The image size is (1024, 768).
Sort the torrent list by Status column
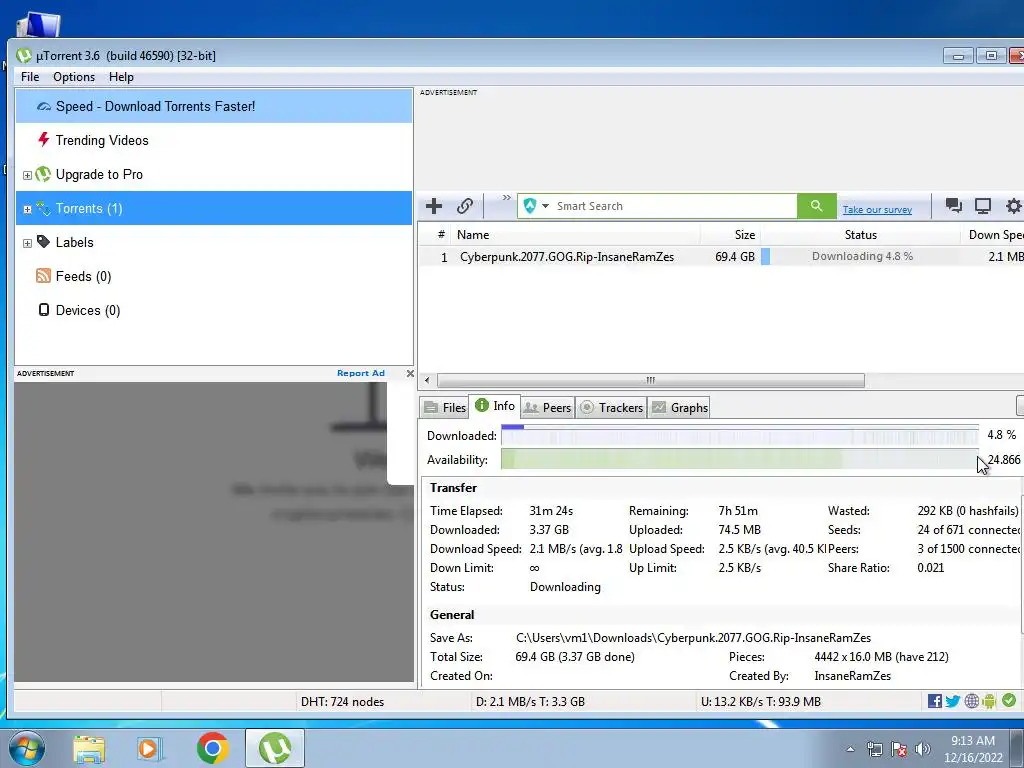coord(860,234)
